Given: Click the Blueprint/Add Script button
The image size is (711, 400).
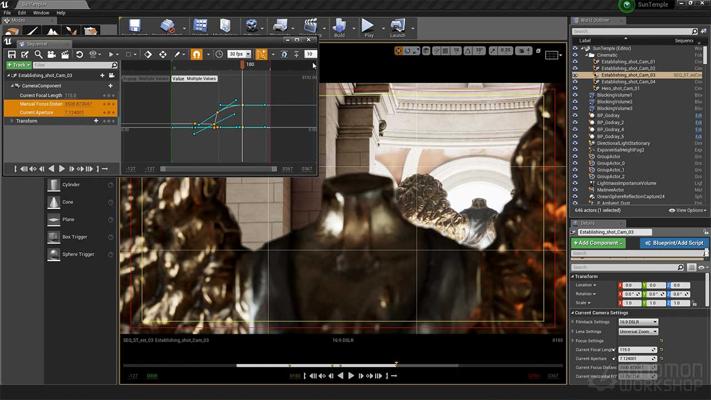Looking at the screenshot, I should 673,243.
